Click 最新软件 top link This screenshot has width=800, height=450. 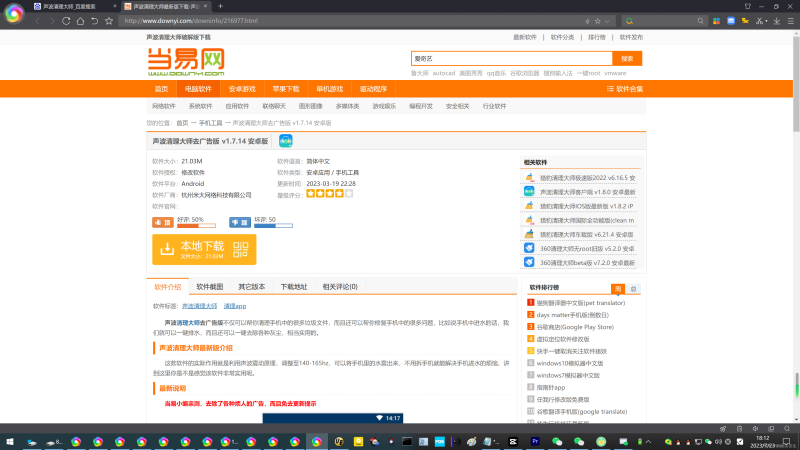pos(525,37)
